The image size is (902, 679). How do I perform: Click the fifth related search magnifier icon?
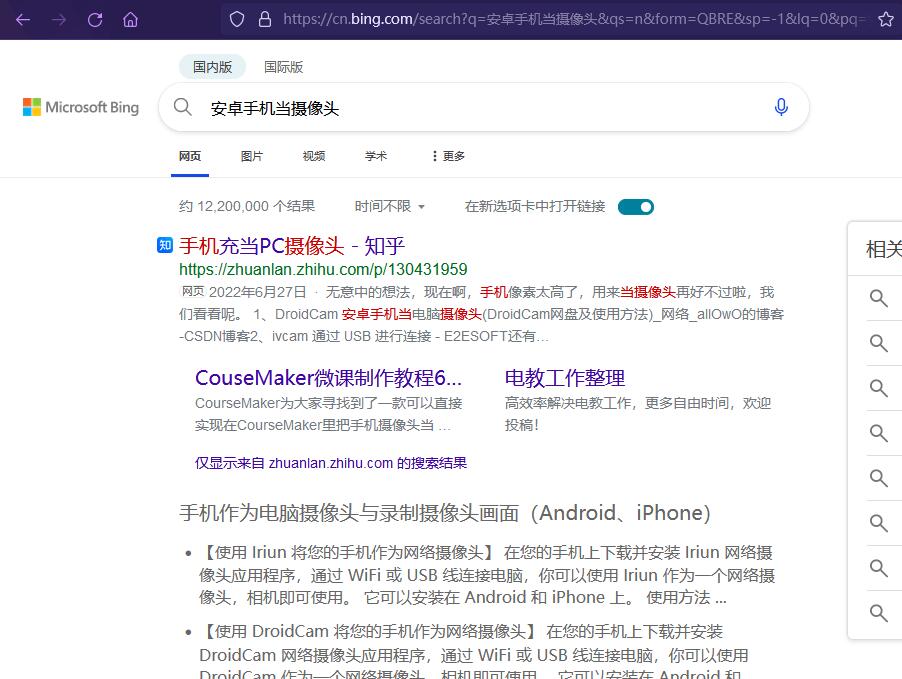(878, 478)
